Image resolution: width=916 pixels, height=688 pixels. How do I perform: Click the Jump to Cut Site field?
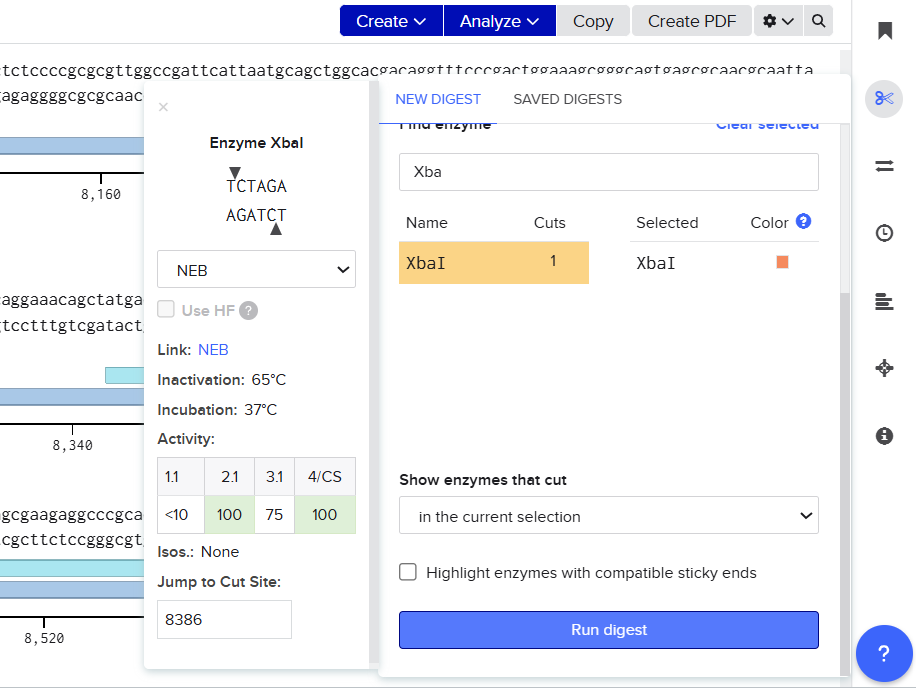pyautogui.click(x=224, y=619)
